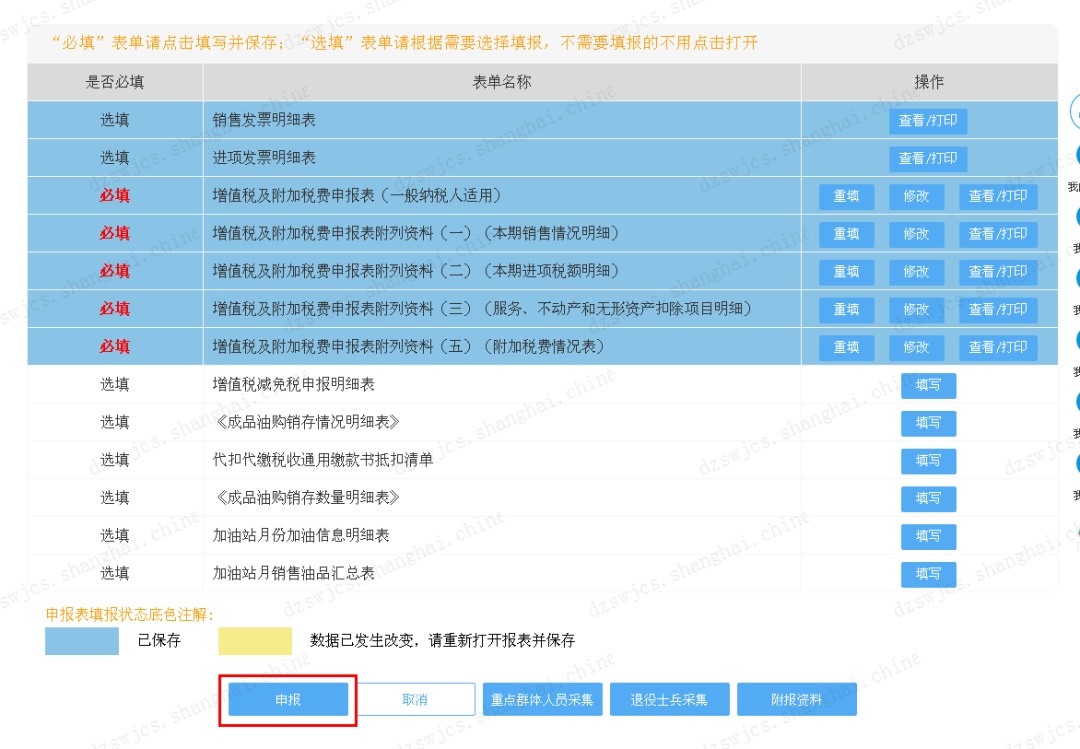填写加油站月销售油品汇总表
Viewport: 1080px width, 749px height.
coord(929,574)
